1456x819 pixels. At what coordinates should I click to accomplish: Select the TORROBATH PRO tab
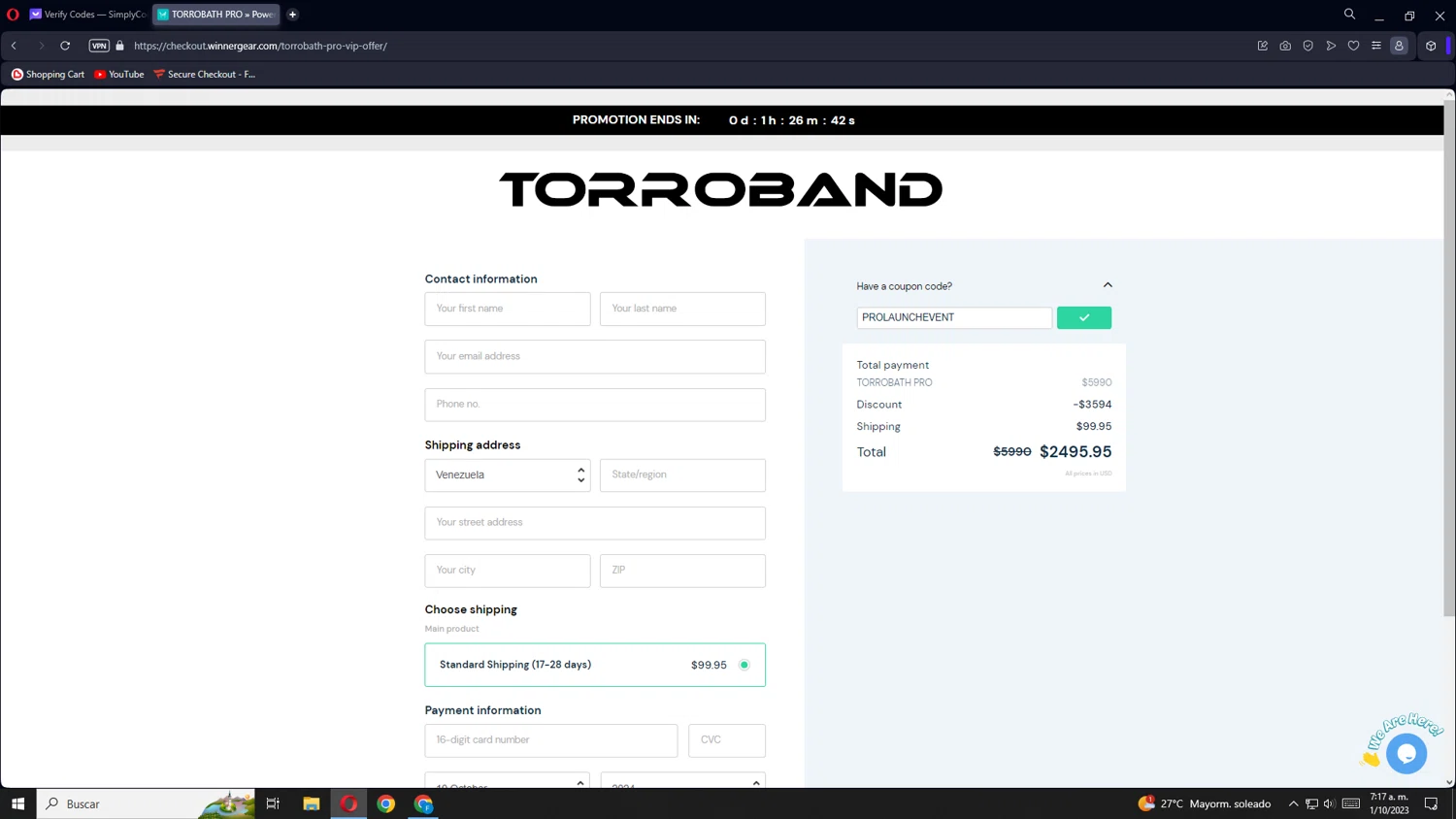[215, 15]
